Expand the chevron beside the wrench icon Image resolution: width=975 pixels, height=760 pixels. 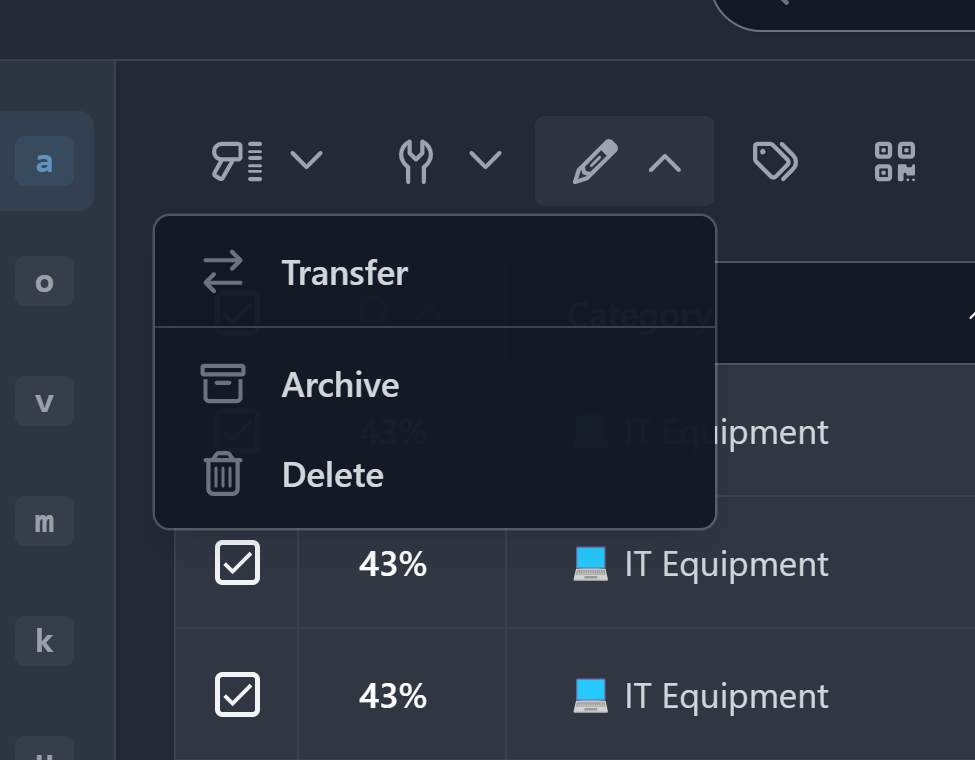pyautogui.click(x=485, y=161)
